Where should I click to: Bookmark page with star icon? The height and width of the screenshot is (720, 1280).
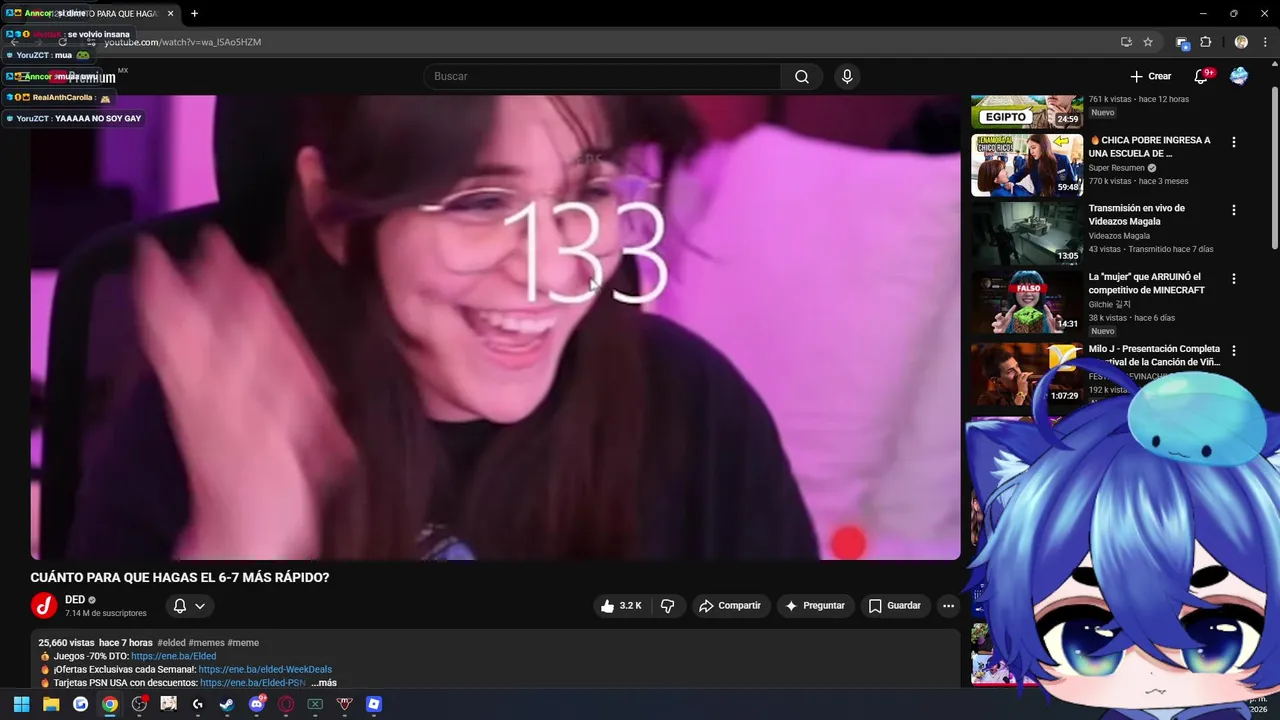[1148, 42]
